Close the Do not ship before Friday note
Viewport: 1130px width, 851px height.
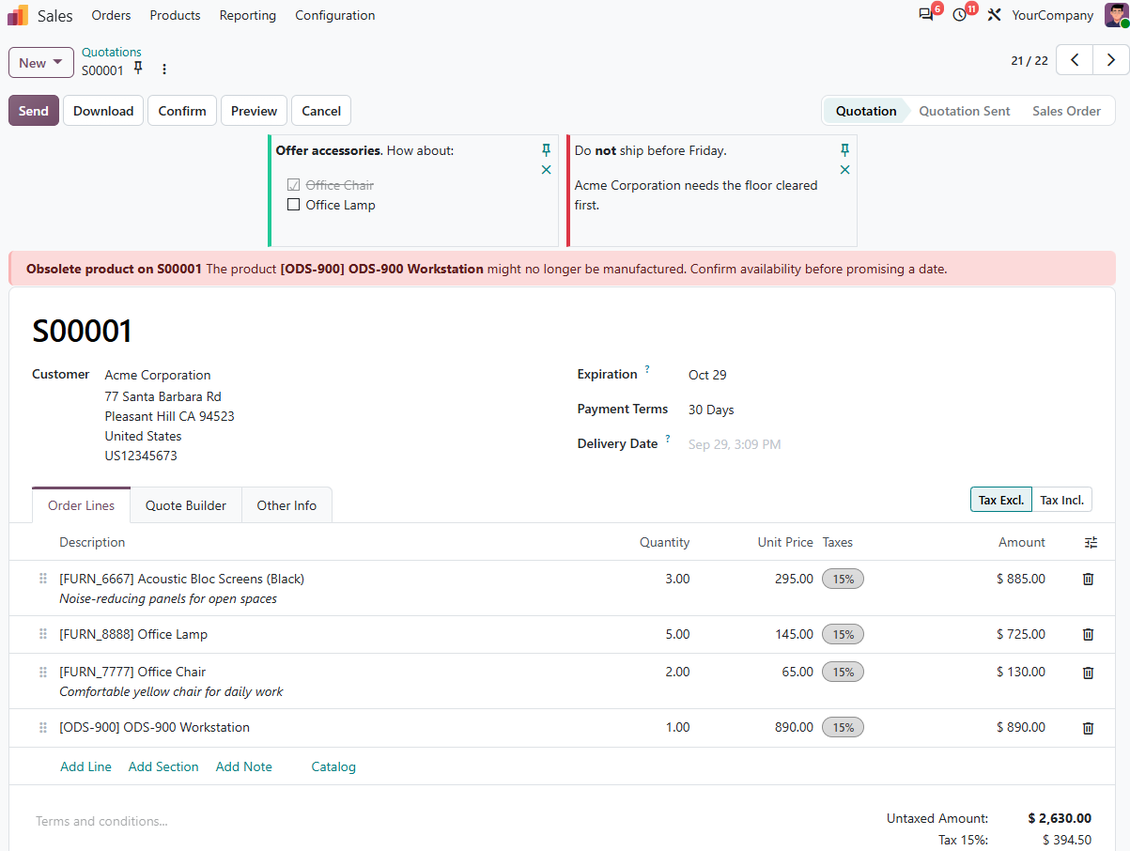(845, 170)
